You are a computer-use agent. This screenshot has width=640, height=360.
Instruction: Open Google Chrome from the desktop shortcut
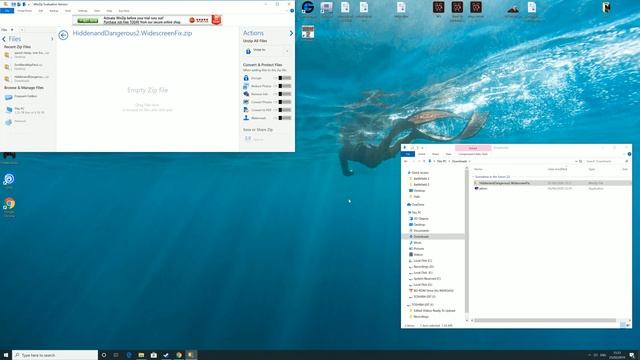(9, 207)
